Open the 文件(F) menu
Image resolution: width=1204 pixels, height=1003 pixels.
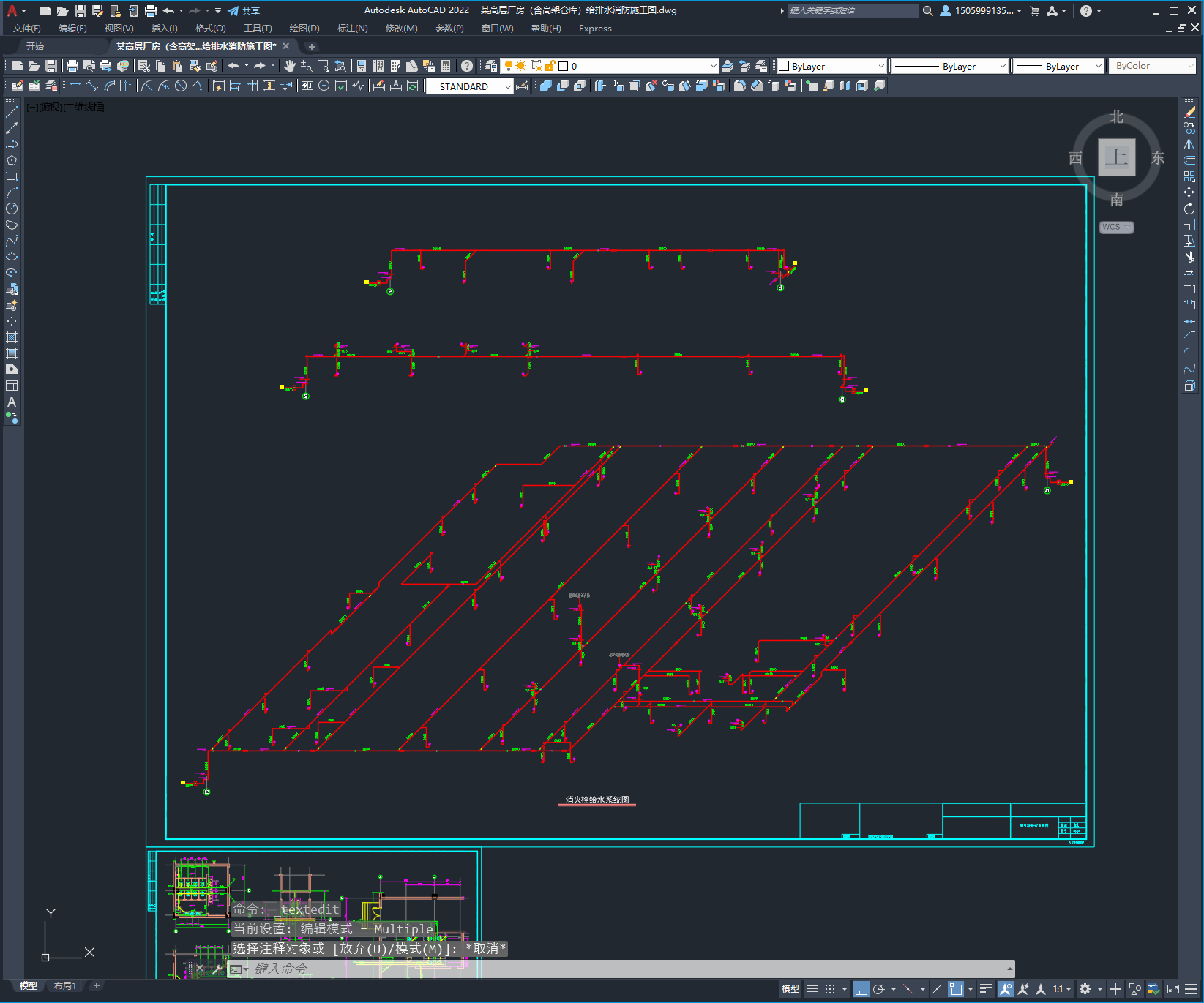tap(27, 29)
